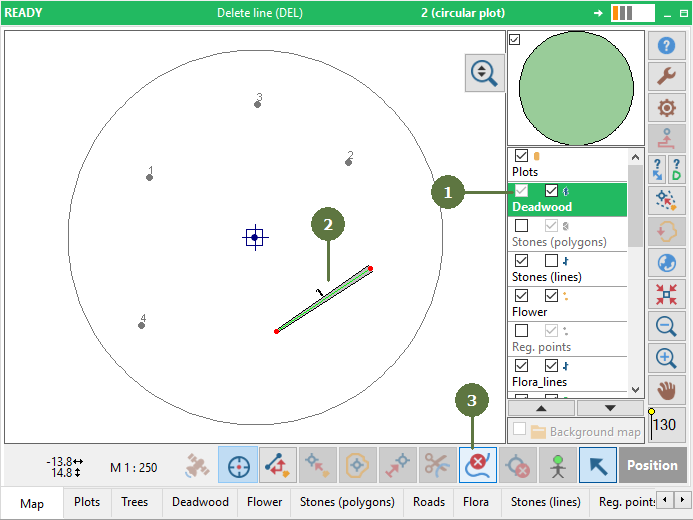693x520 pixels.
Task: Select the pan hand tool
Action: [666, 390]
